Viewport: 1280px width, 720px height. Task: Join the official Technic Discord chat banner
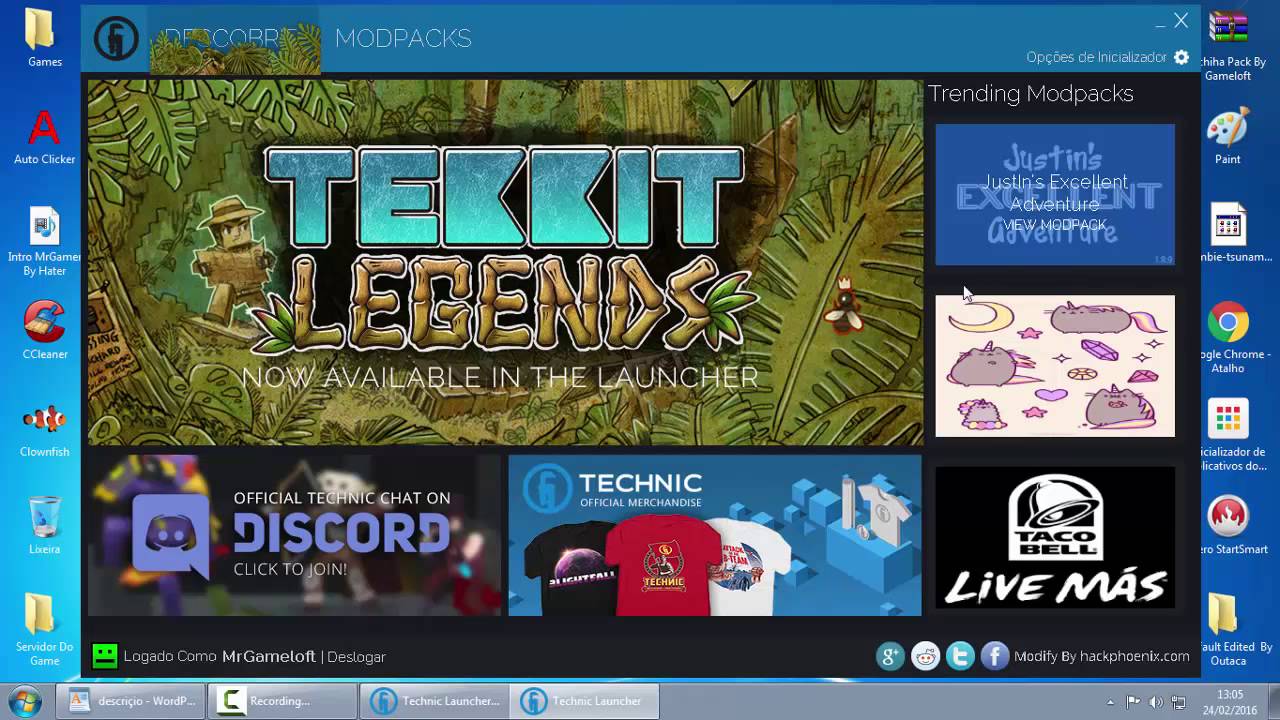294,535
